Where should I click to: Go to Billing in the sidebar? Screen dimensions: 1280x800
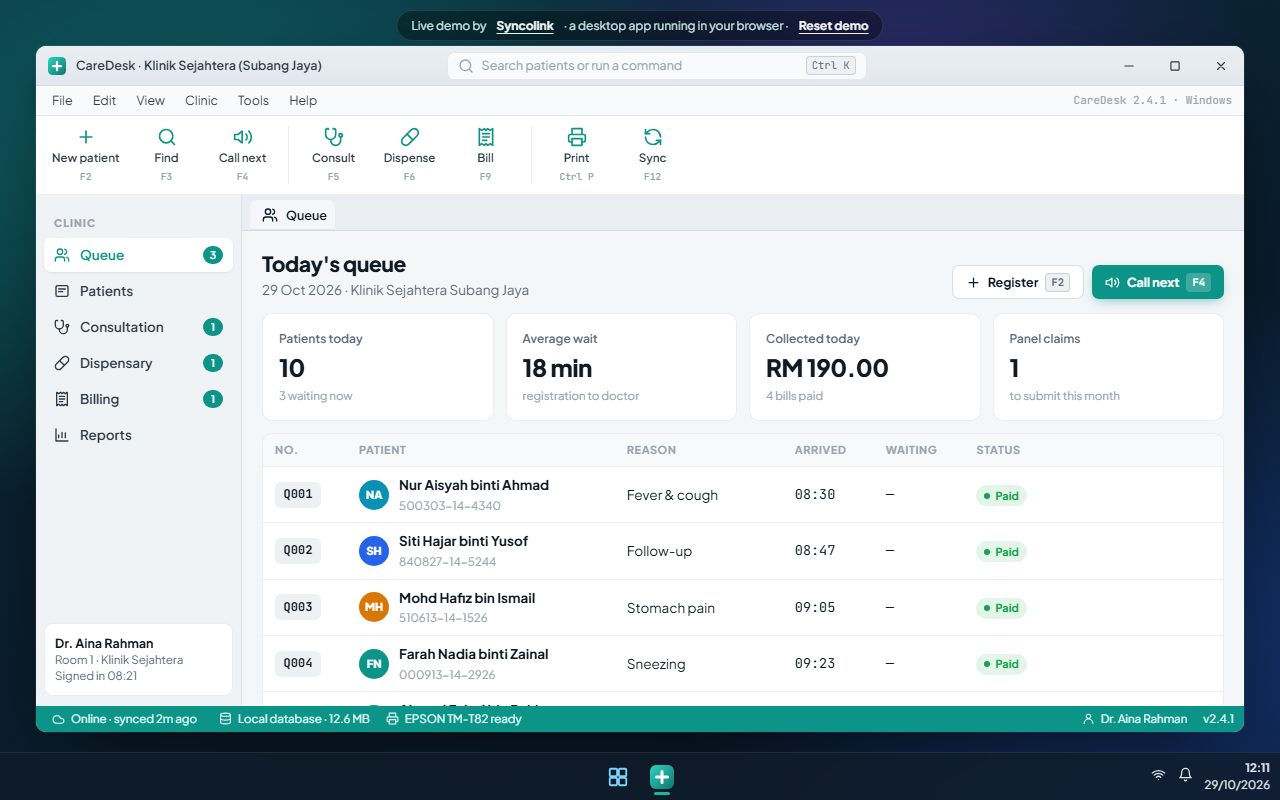(x=138, y=399)
